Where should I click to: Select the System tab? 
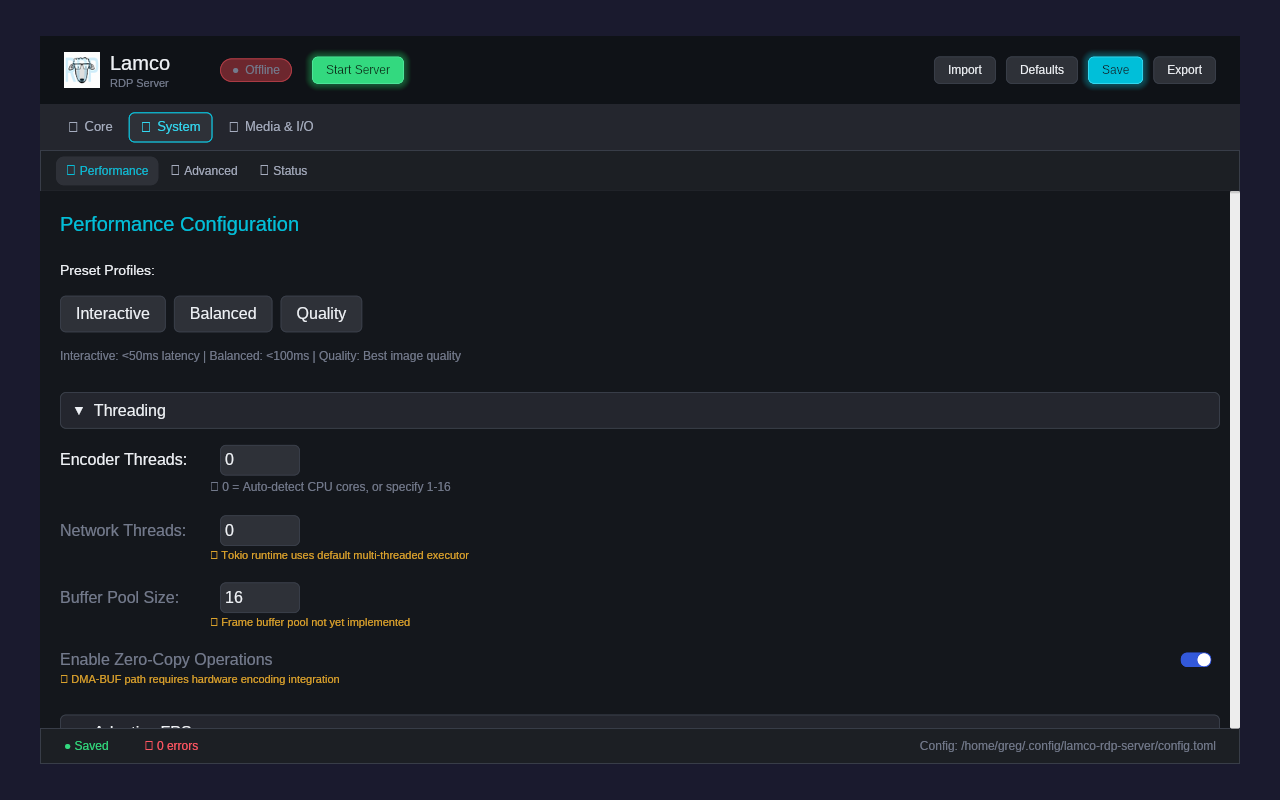click(171, 127)
